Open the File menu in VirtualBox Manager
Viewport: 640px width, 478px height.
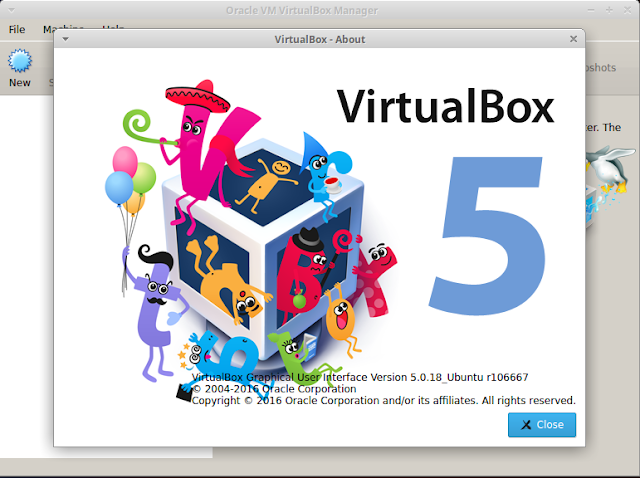click(17, 29)
